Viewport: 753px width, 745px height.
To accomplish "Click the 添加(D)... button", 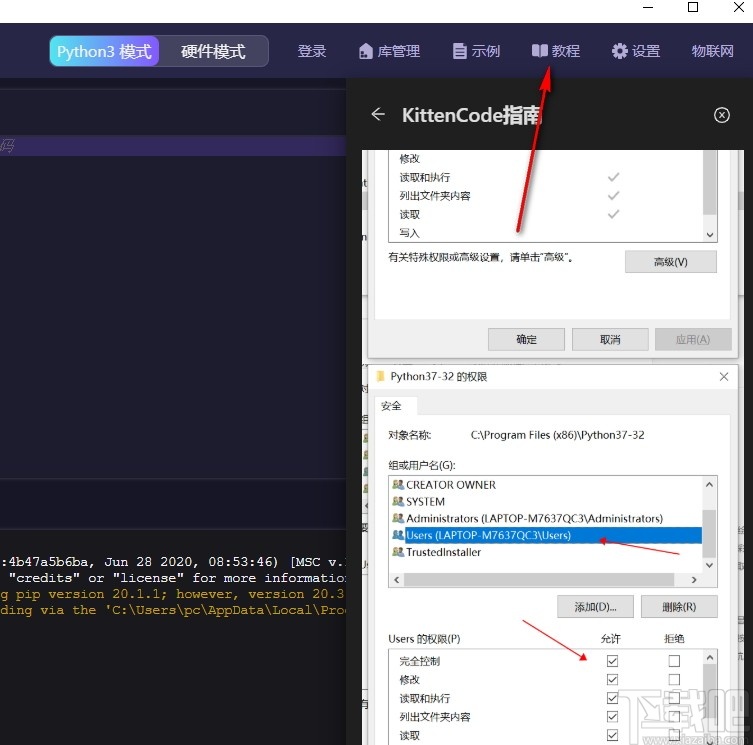I will pyautogui.click(x=595, y=607).
